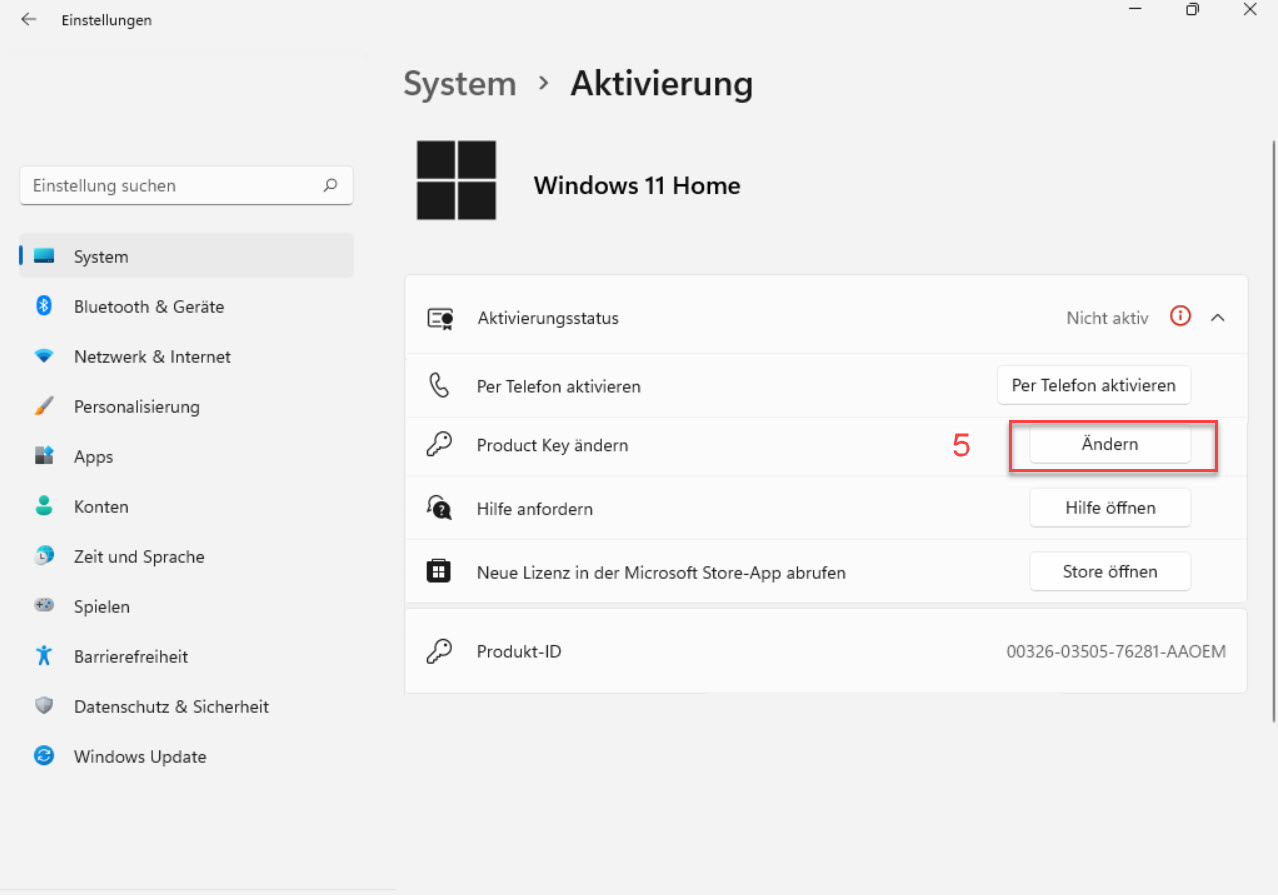Open System menu item in sidebar
Viewport: 1278px width, 895px height.
(187, 256)
